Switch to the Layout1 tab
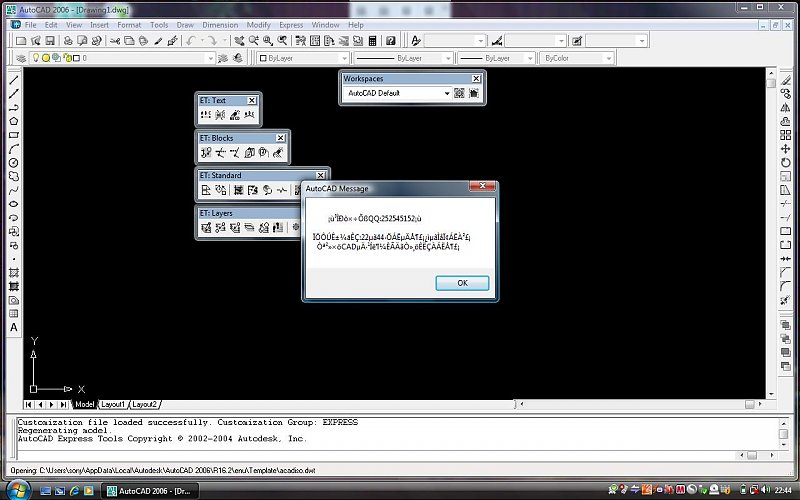 point(113,404)
